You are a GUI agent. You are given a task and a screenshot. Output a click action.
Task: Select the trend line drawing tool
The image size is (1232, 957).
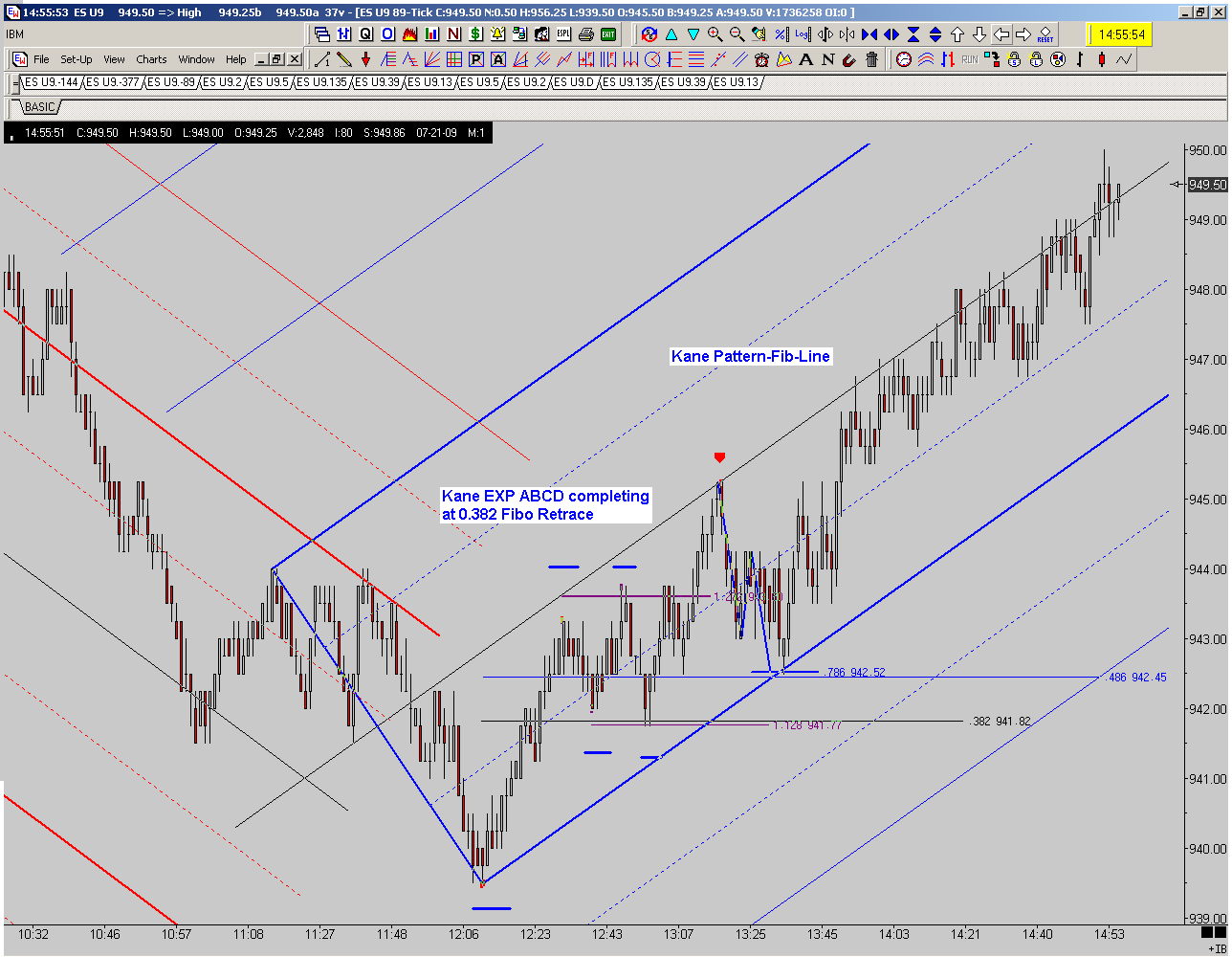[x=322, y=59]
